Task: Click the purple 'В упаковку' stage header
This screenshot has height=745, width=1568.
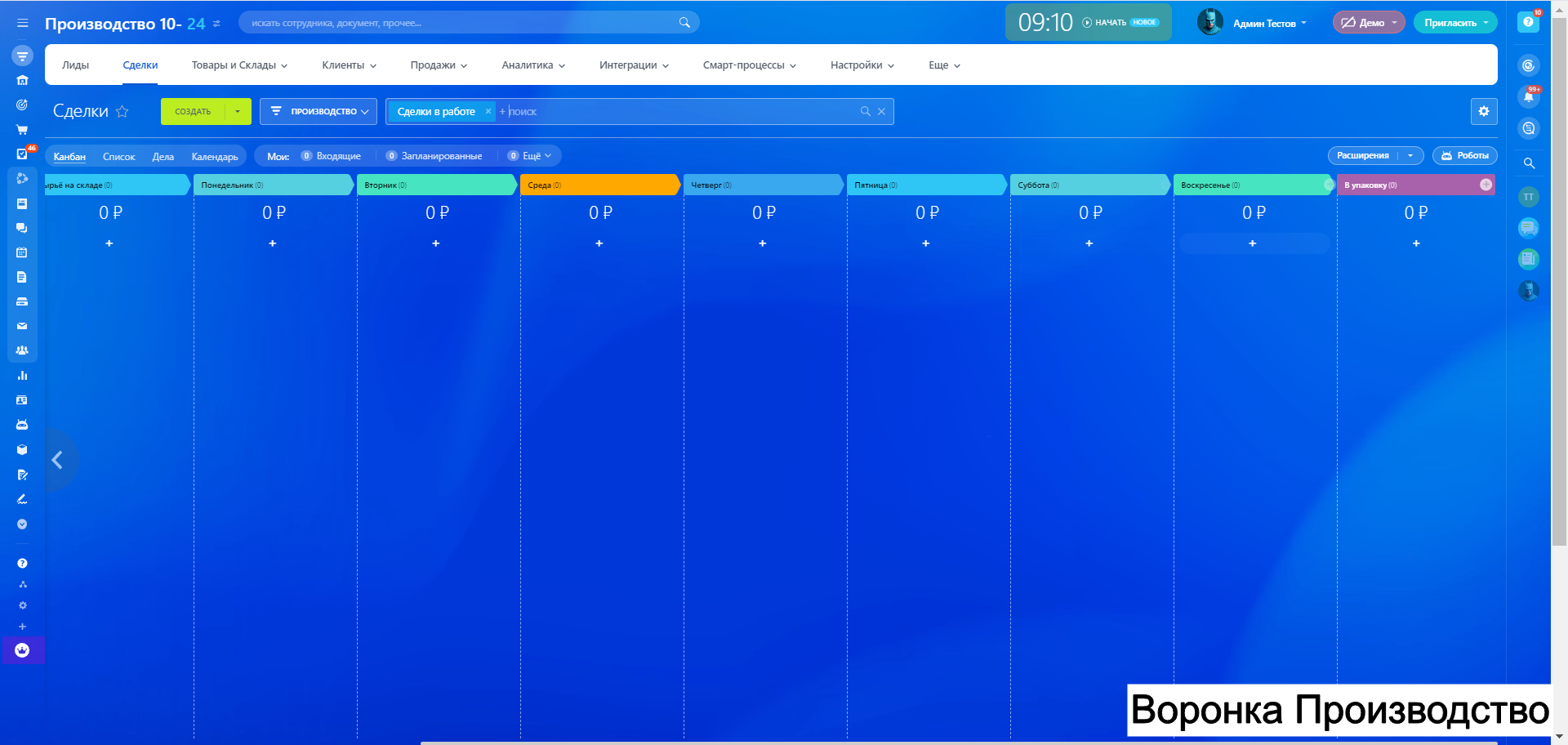Action: click(1416, 185)
